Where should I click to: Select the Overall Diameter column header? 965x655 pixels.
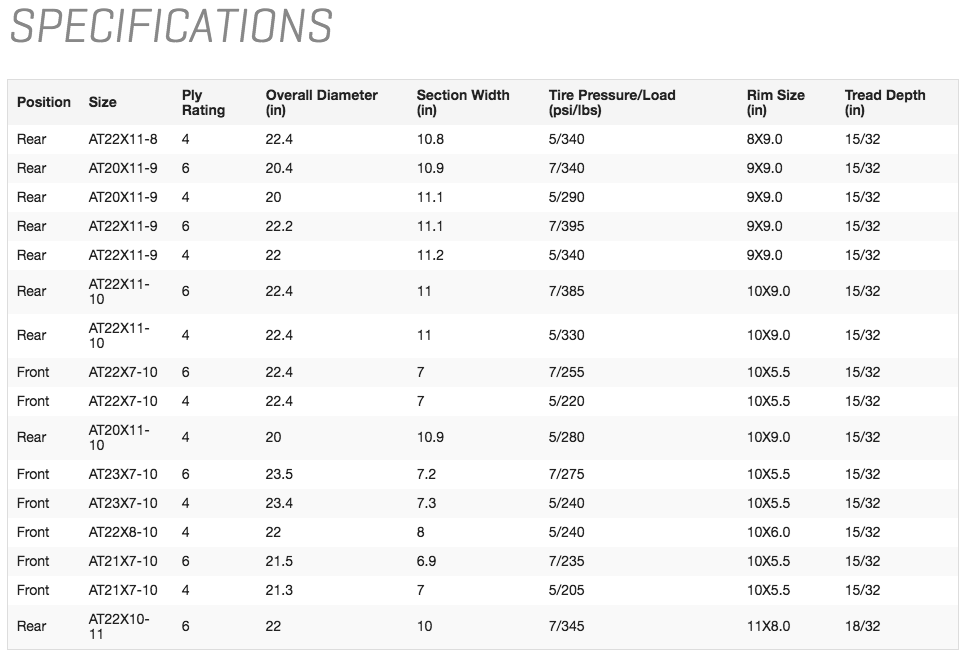(x=321, y=102)
